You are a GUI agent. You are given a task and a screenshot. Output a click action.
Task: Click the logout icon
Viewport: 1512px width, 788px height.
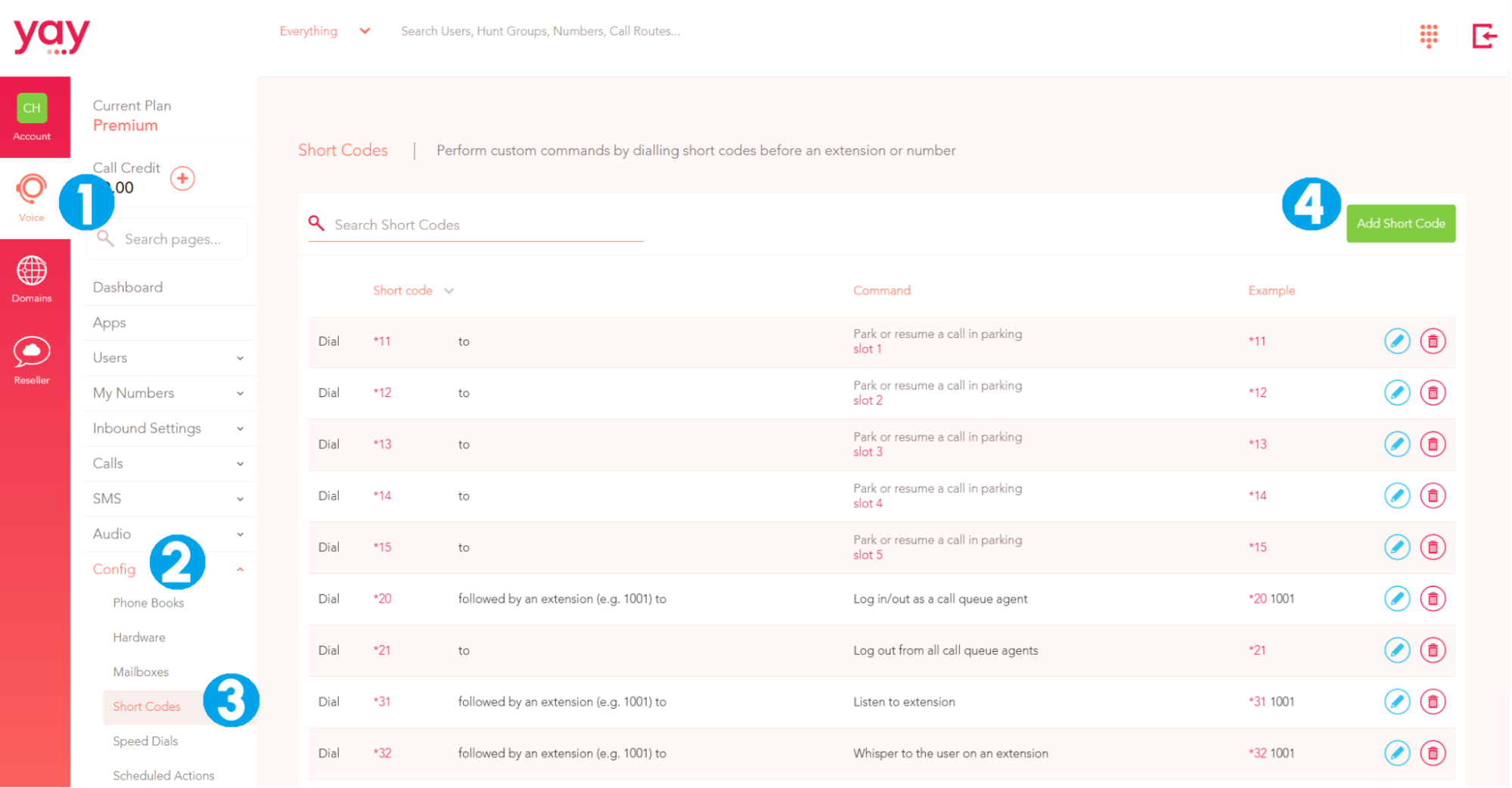point(1484,36)
